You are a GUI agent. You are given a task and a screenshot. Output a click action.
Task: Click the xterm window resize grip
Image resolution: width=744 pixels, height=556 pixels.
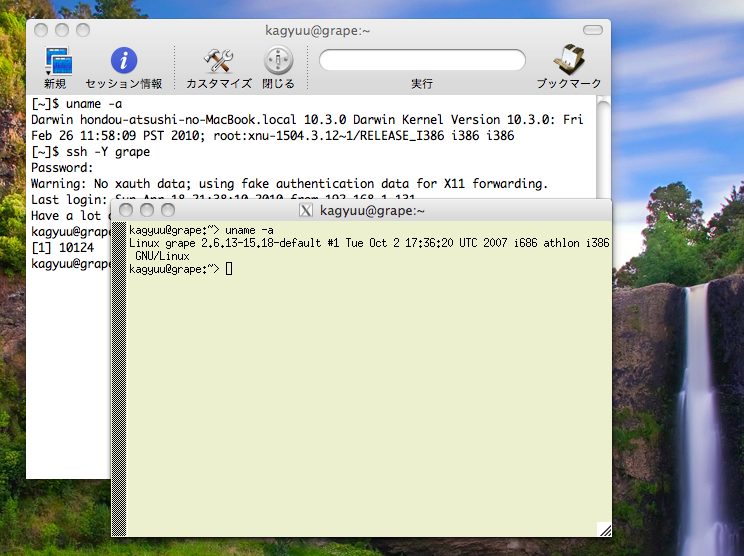tap(604, 529)
